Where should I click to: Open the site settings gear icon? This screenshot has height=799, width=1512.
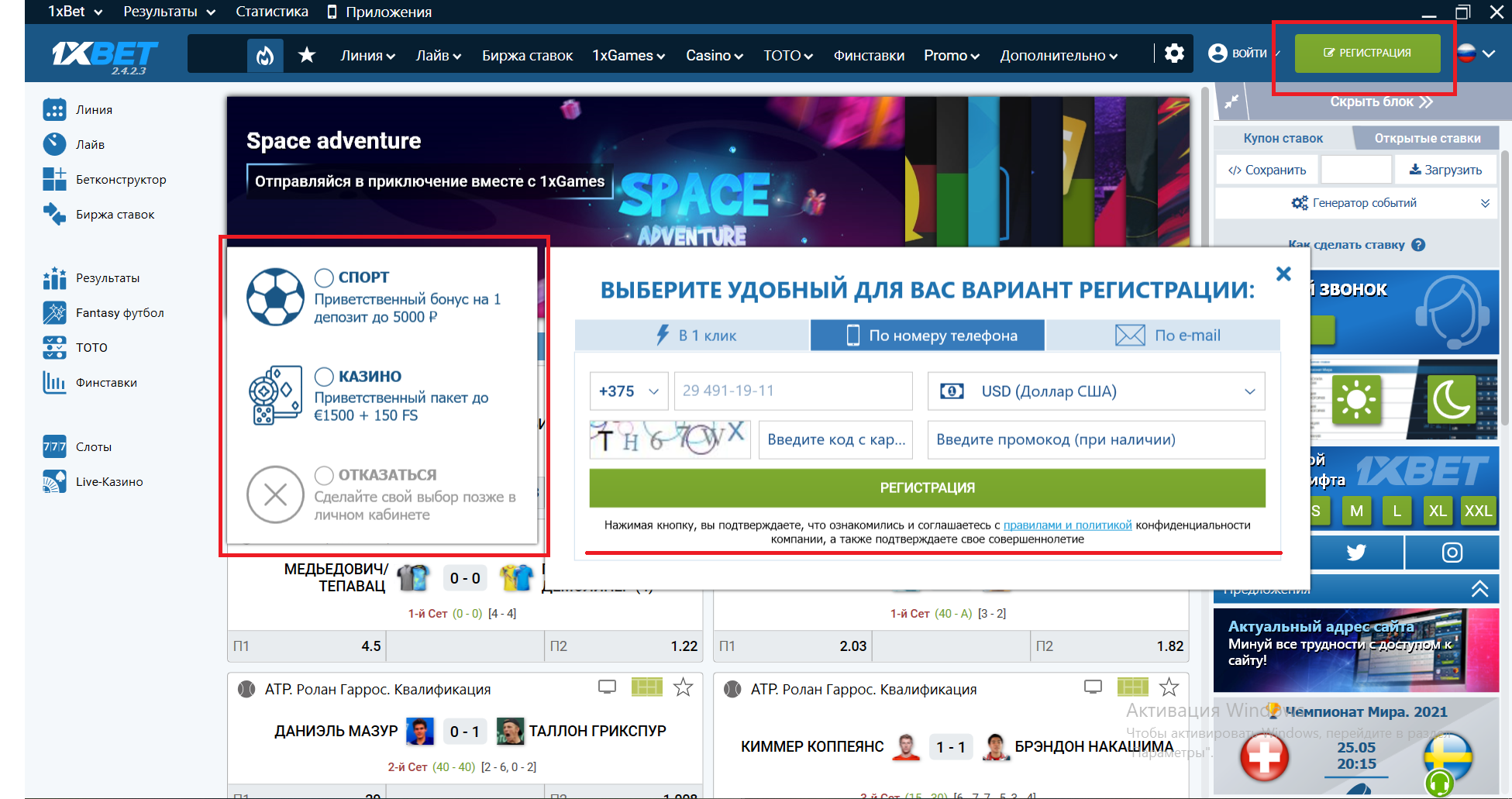[1175, 53]
